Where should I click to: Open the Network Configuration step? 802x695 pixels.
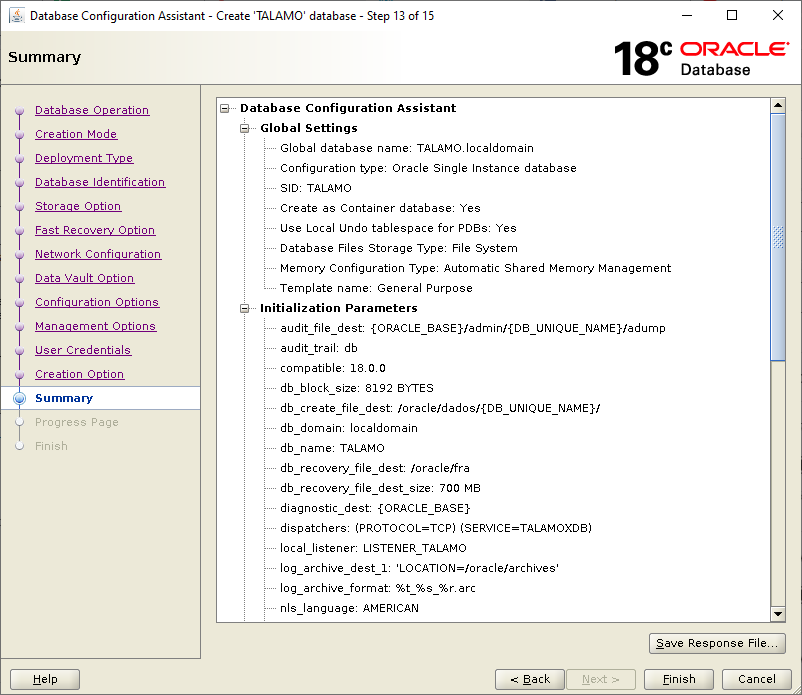click(98, 254)
